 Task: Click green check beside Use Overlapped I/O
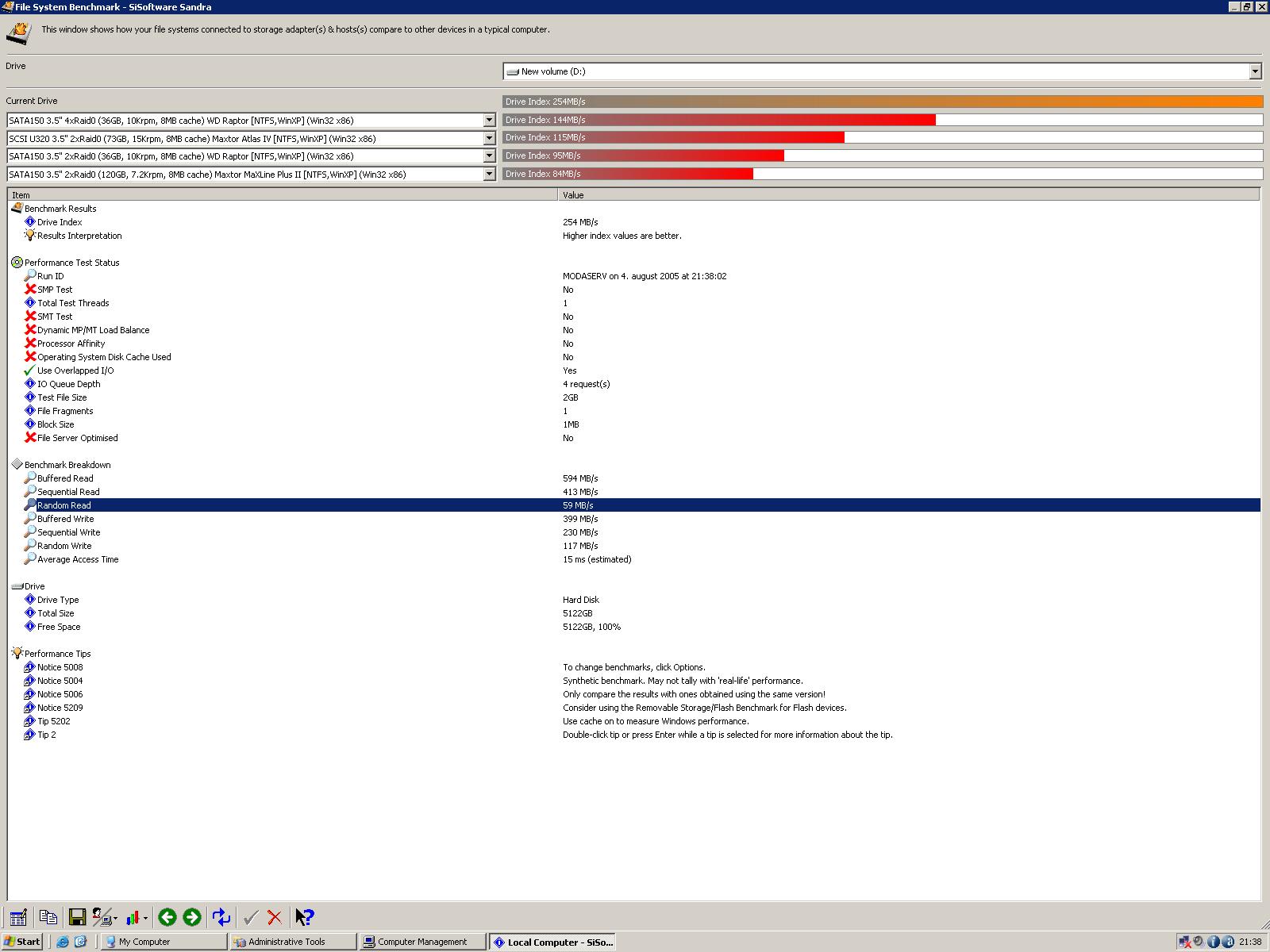click(30, 370)
